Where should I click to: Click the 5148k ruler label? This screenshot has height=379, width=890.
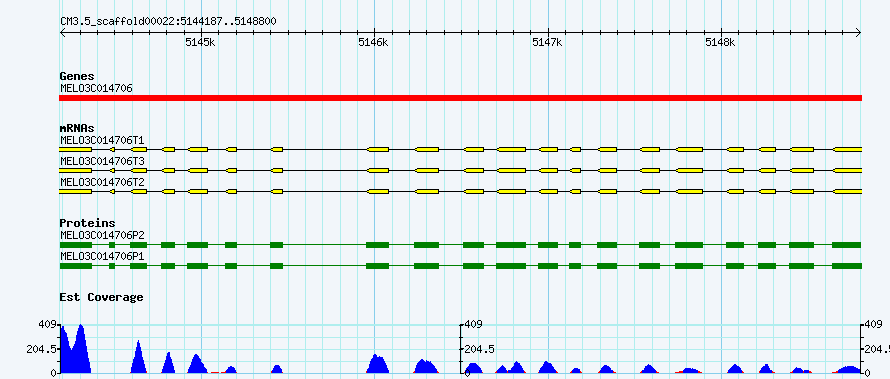[x=720, y=42]
